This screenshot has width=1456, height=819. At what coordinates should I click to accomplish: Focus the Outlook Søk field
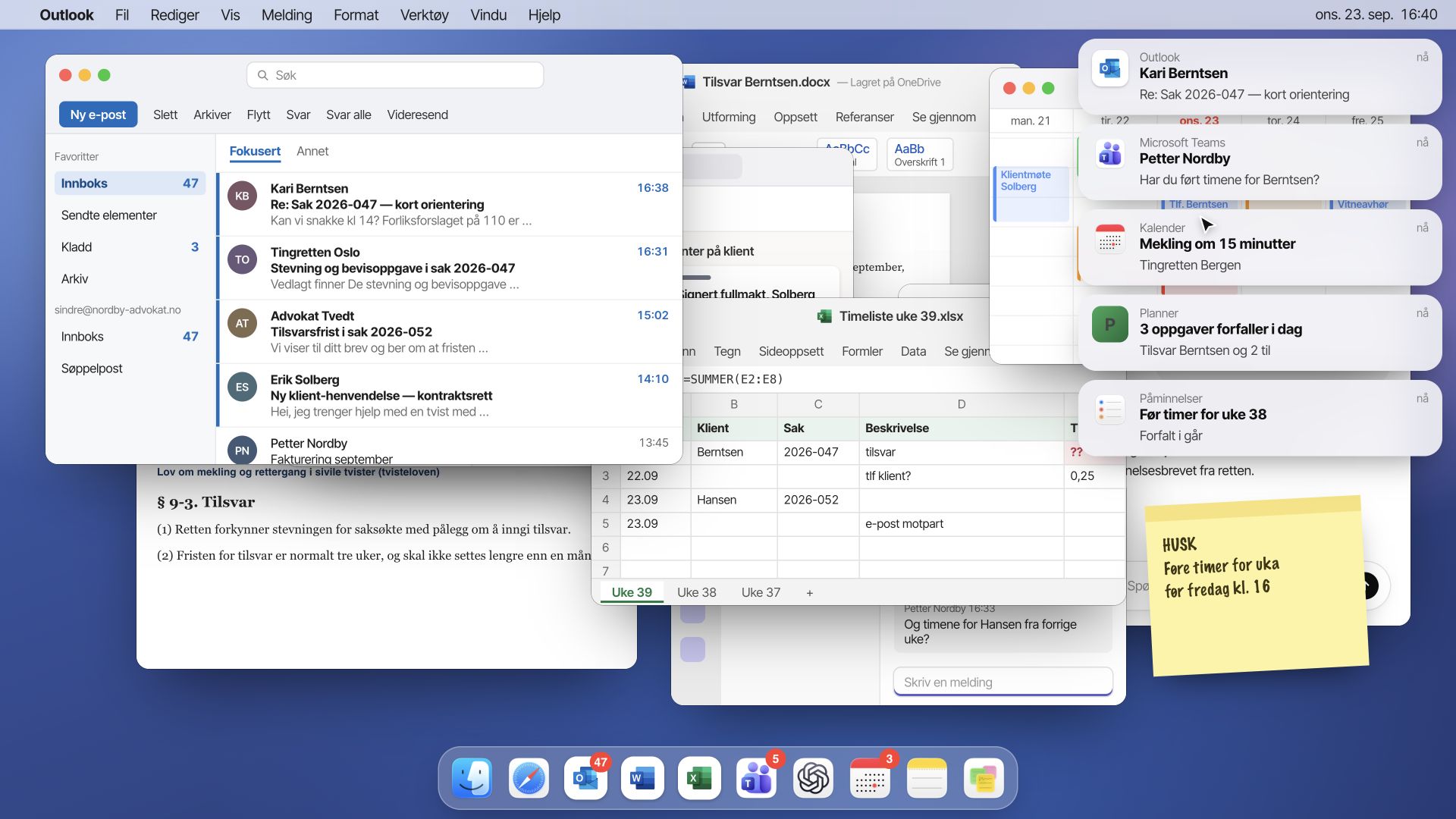395,75
